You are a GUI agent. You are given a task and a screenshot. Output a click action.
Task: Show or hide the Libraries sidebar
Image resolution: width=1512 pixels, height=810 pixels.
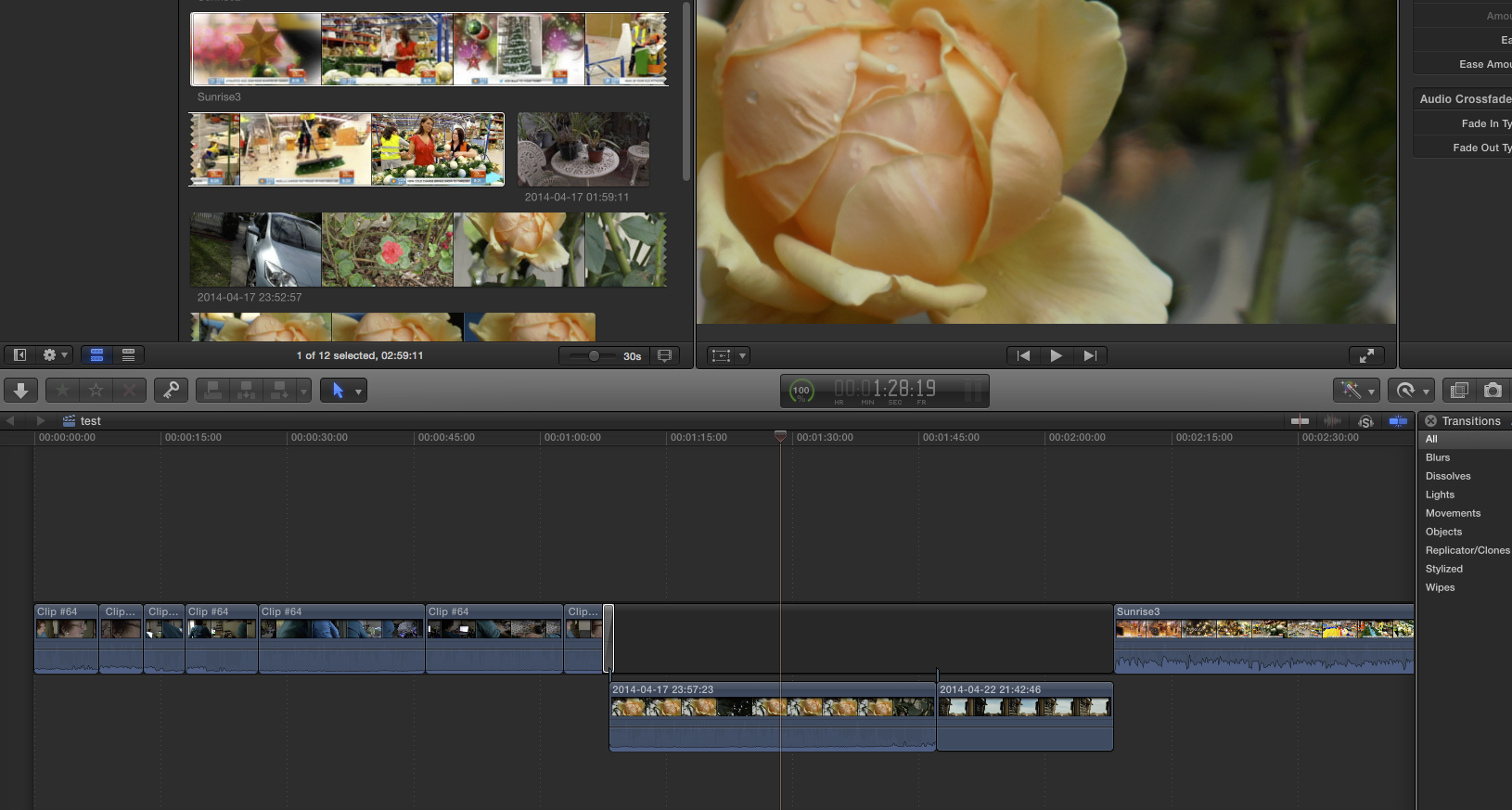click(x=19, y=355)
